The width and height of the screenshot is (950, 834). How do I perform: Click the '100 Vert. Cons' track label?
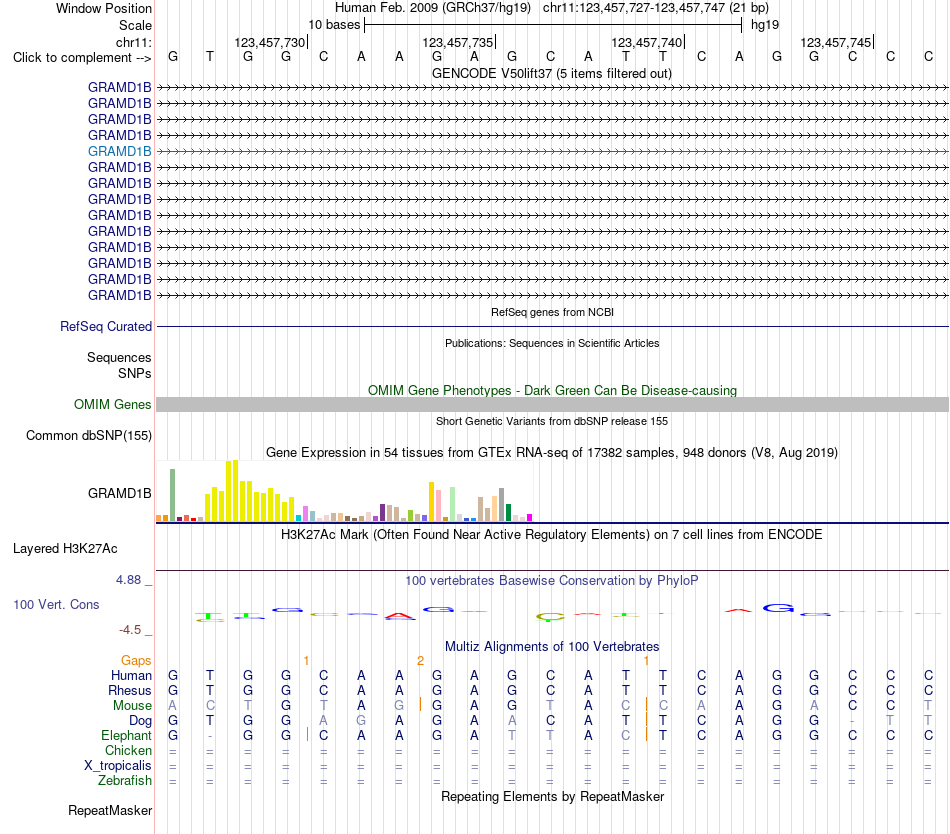coord(56,604)
